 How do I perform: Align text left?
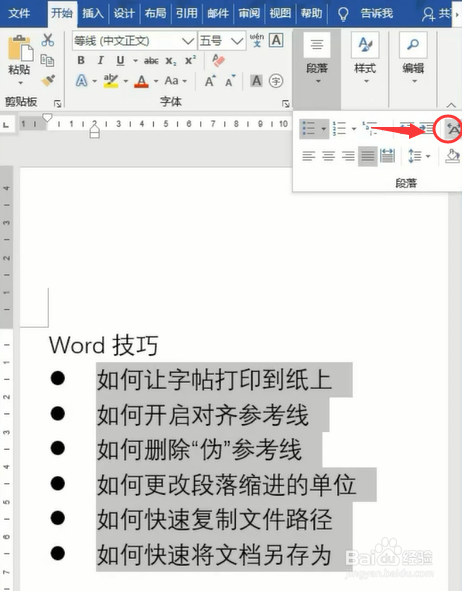(x=309, y=156)
